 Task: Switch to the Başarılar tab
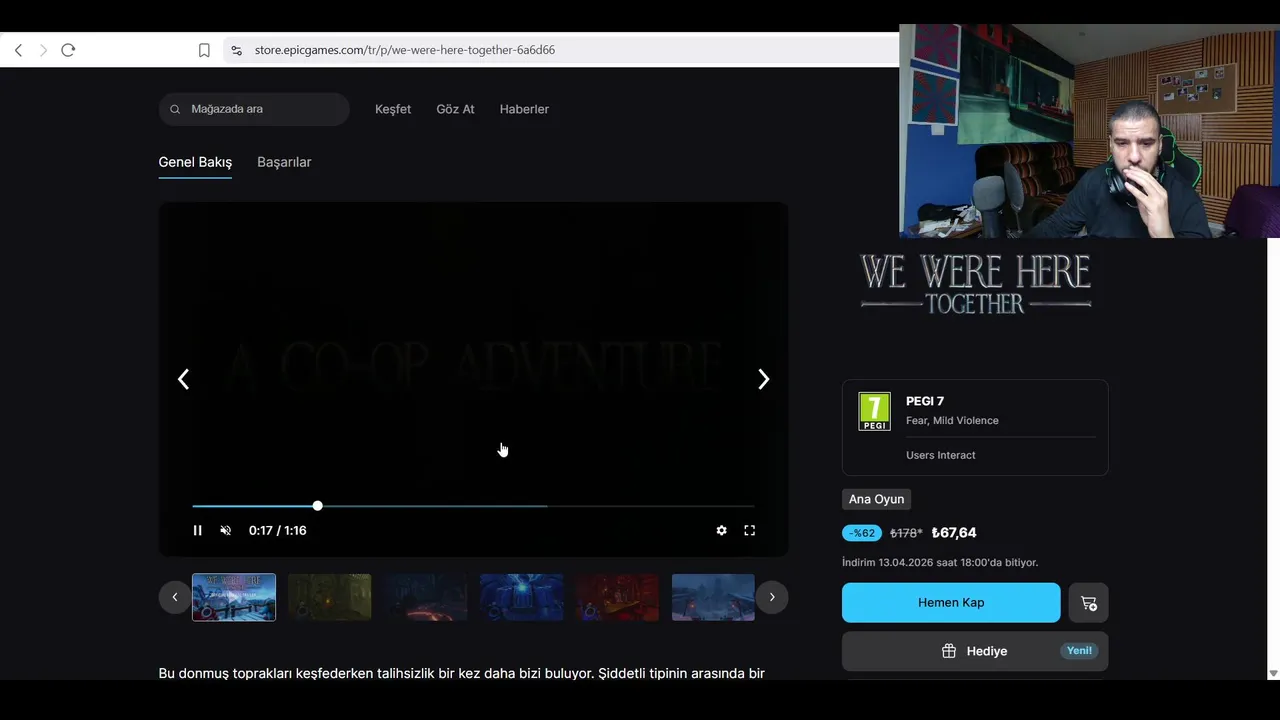(284, 162)
